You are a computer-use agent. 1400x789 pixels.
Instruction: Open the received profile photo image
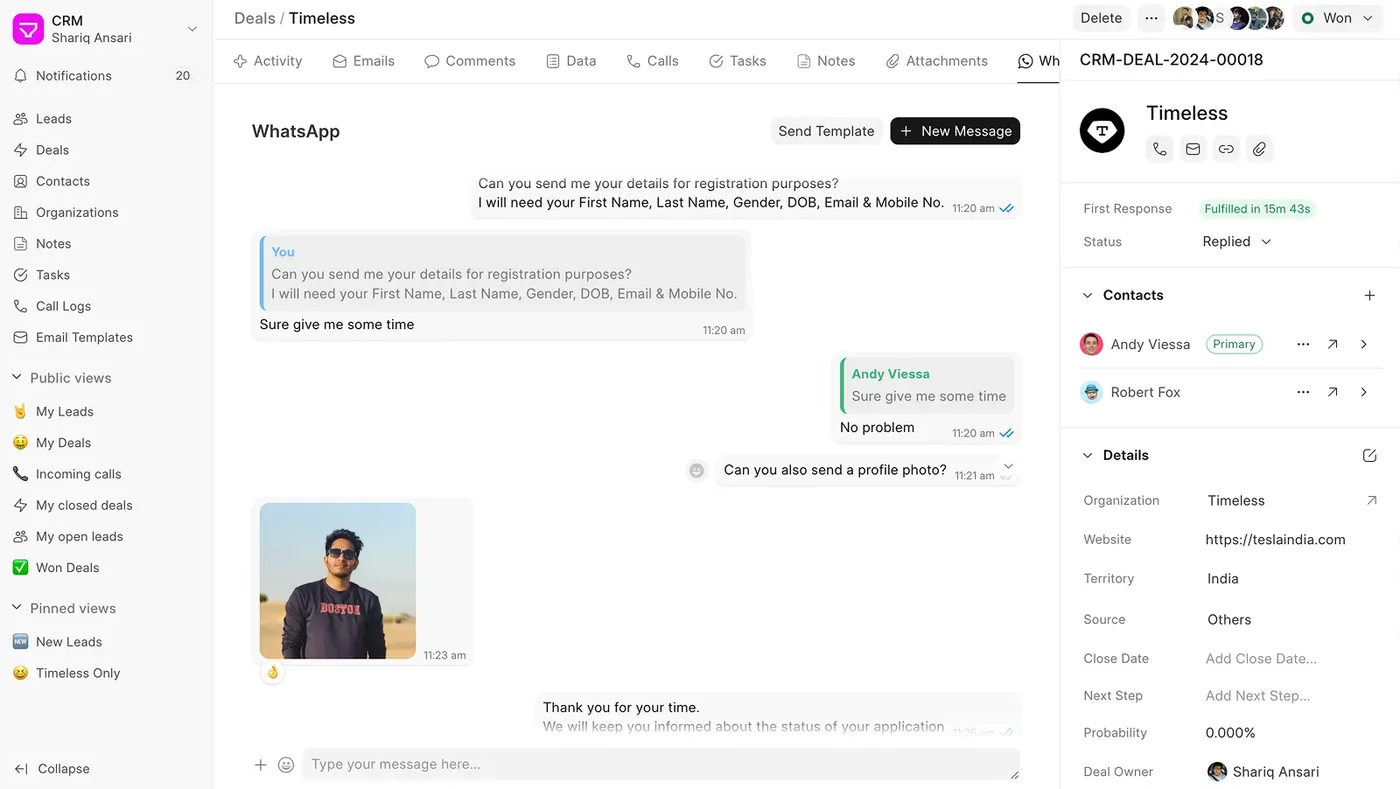click(x=338, y=581)
